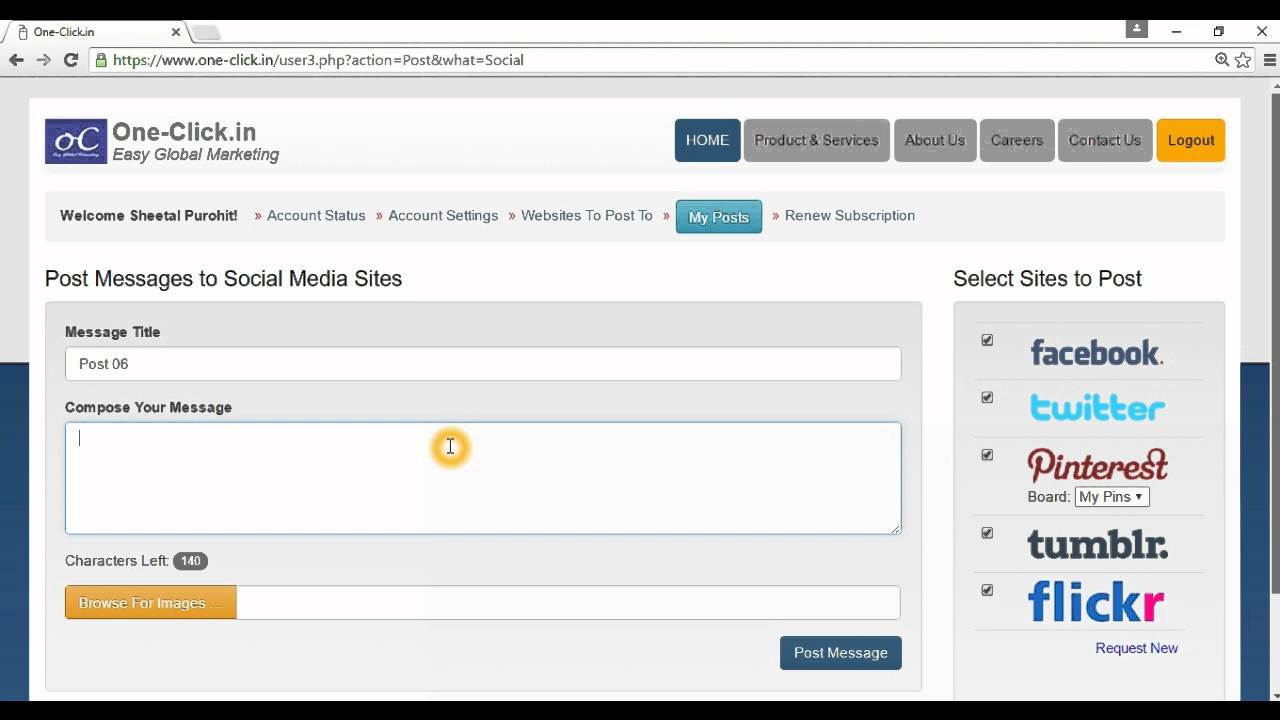Open the Account Status link
Viewport: 1280px width, 720px height.
tap(316, 215)
